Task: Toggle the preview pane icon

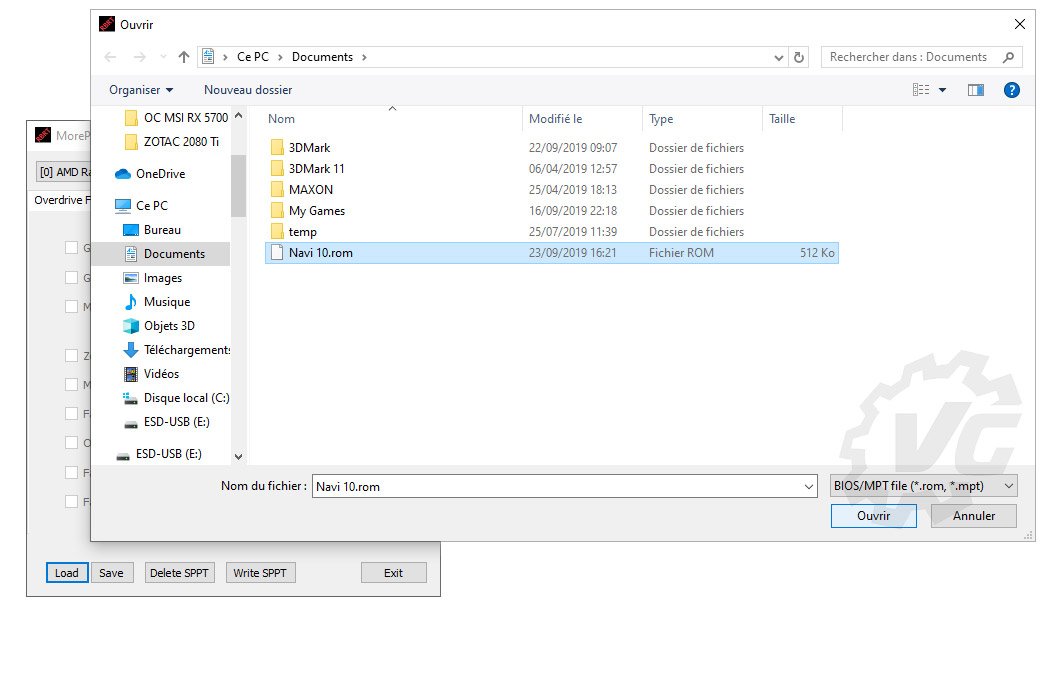Action: coord(976,90)
